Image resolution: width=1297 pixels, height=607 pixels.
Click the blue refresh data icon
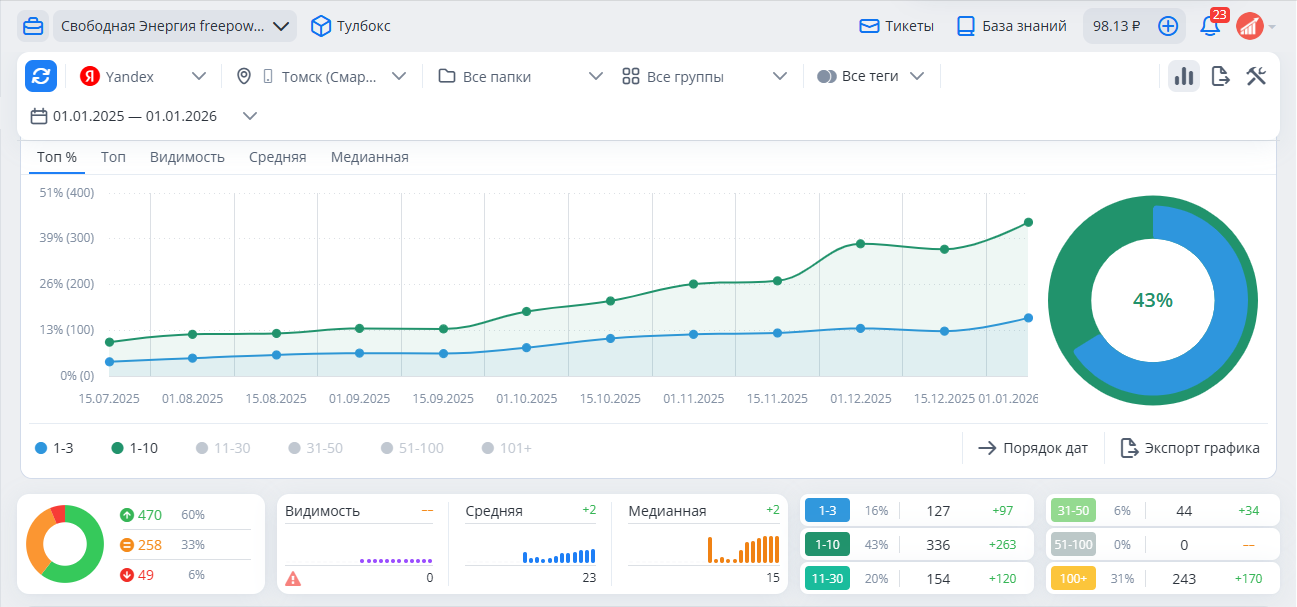tap(41, 76)
